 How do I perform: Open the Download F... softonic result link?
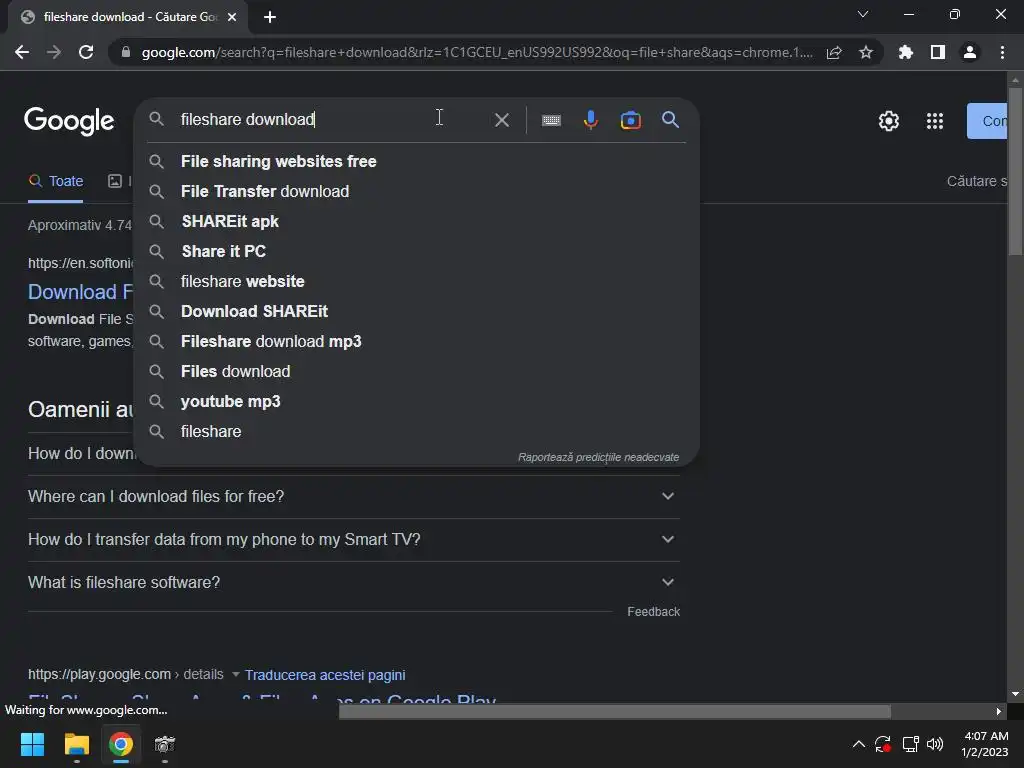point(80,292)
